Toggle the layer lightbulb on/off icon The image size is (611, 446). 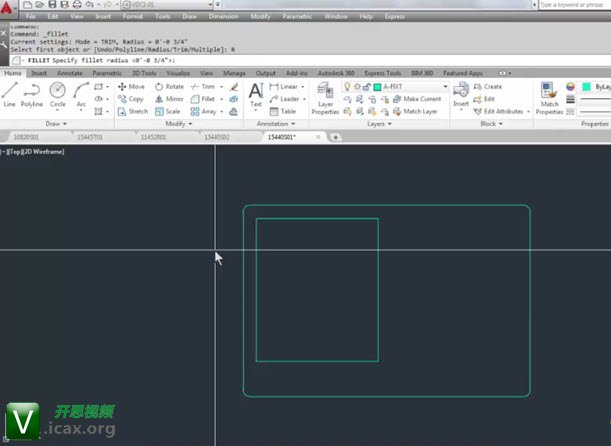(347, 87)
